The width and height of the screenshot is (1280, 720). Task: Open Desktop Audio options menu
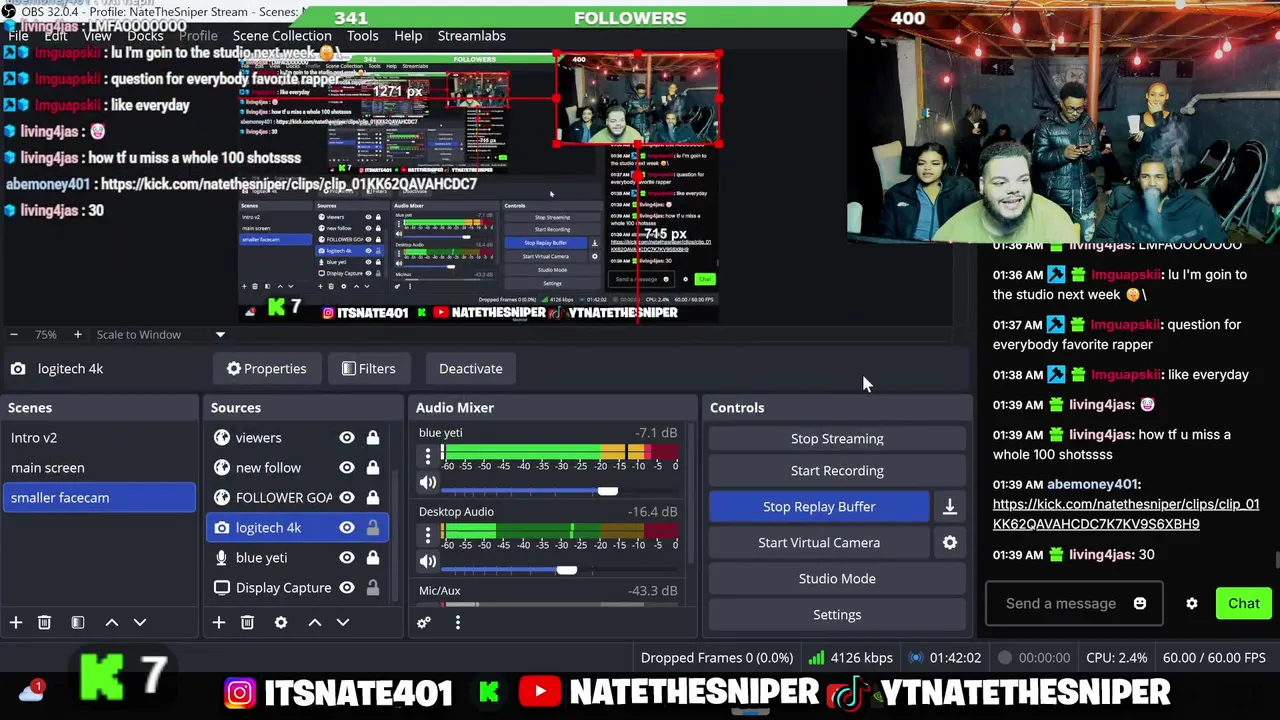428,534
